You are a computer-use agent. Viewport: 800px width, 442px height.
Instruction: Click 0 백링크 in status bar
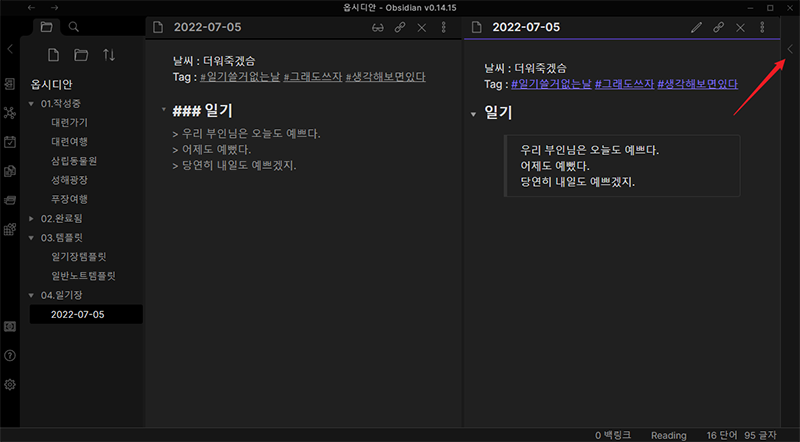pyautogui.click(x=613, y=435)
